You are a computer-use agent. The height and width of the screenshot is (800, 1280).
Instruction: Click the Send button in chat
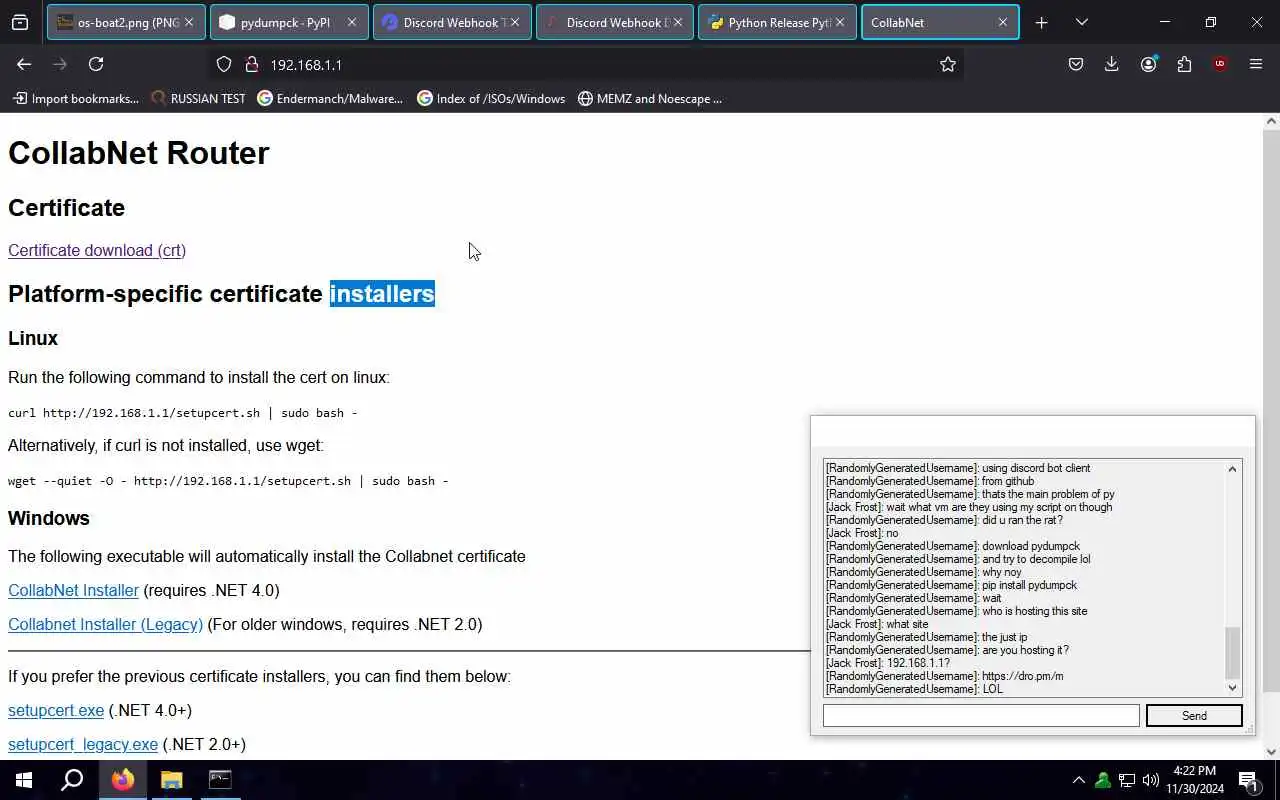click(1194, 715)
